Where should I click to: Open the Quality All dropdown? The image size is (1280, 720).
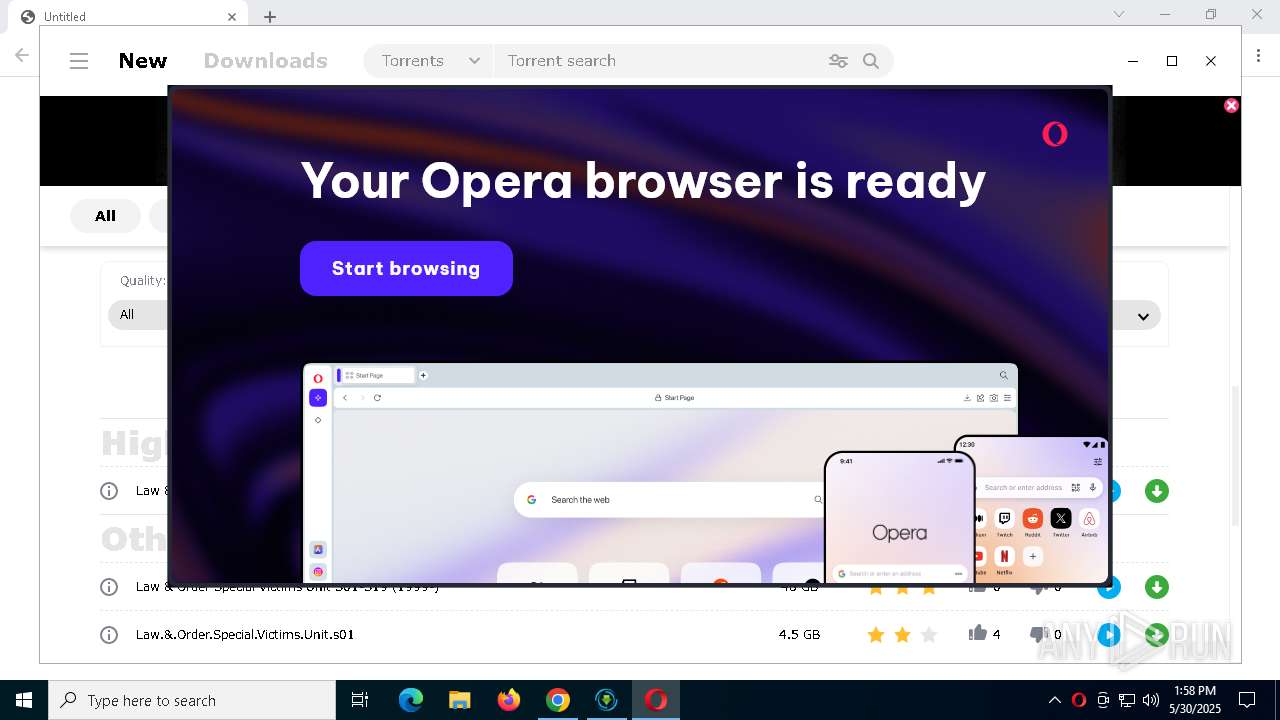(138, 314)
